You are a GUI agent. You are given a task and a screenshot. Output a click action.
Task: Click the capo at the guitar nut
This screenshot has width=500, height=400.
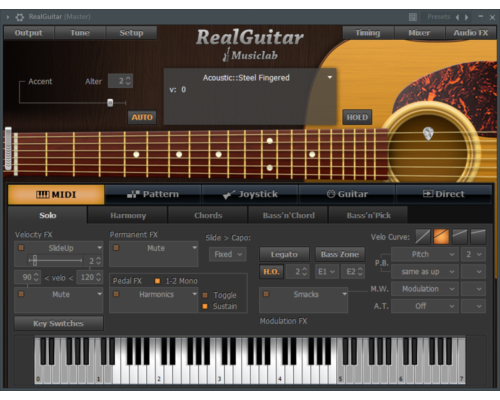pyautogui.click(x=8, y=148)
